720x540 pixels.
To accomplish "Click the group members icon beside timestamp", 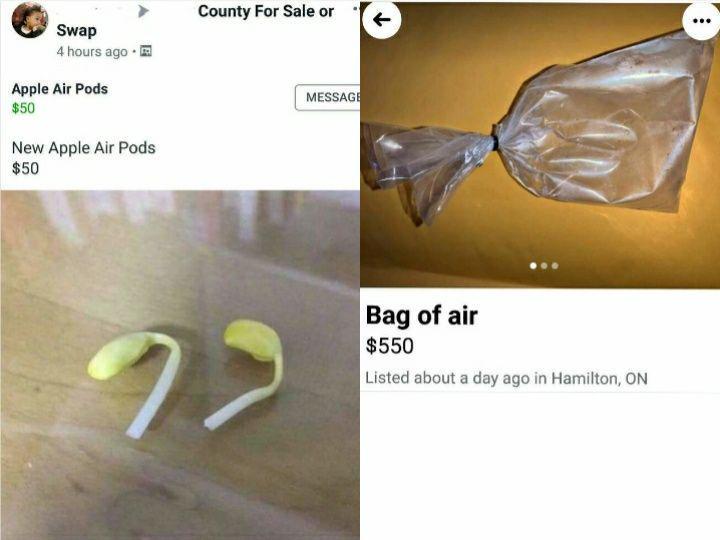I will point(146,51).
